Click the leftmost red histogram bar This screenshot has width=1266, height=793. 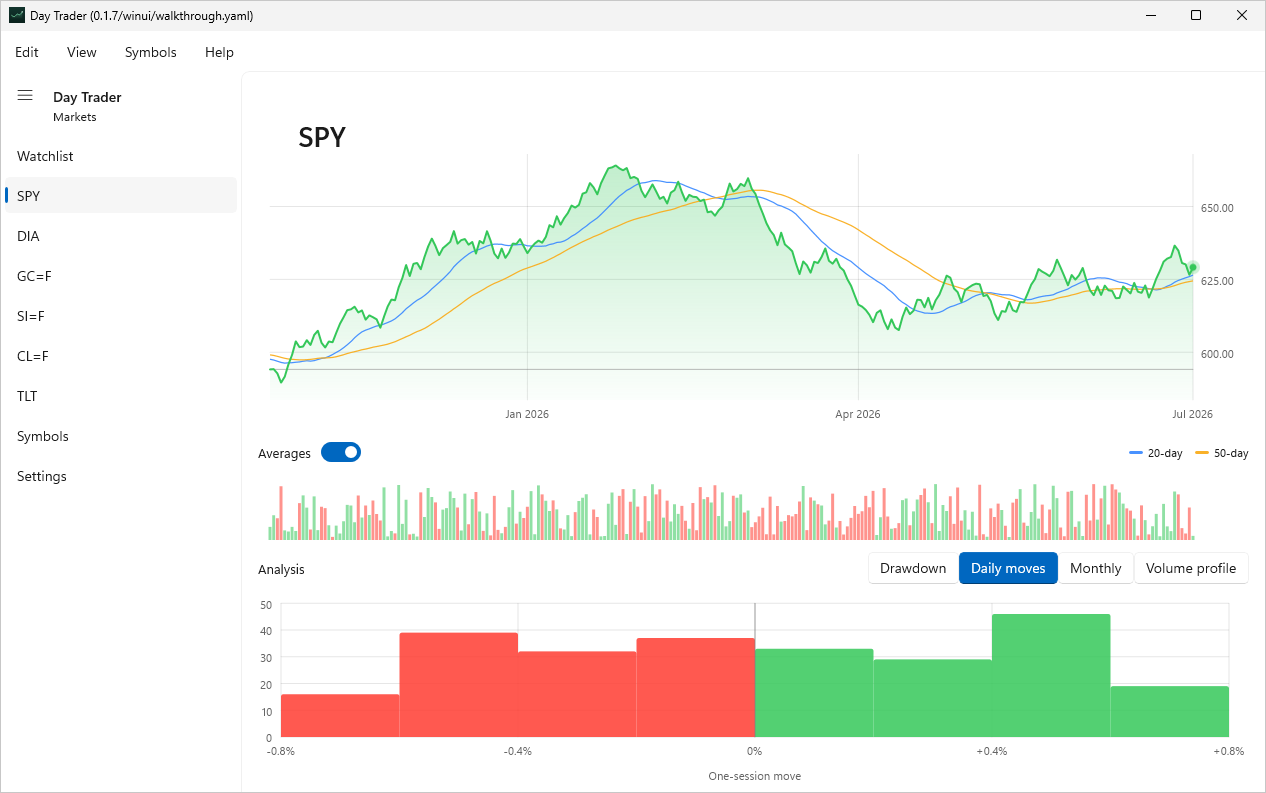point(340,716)
